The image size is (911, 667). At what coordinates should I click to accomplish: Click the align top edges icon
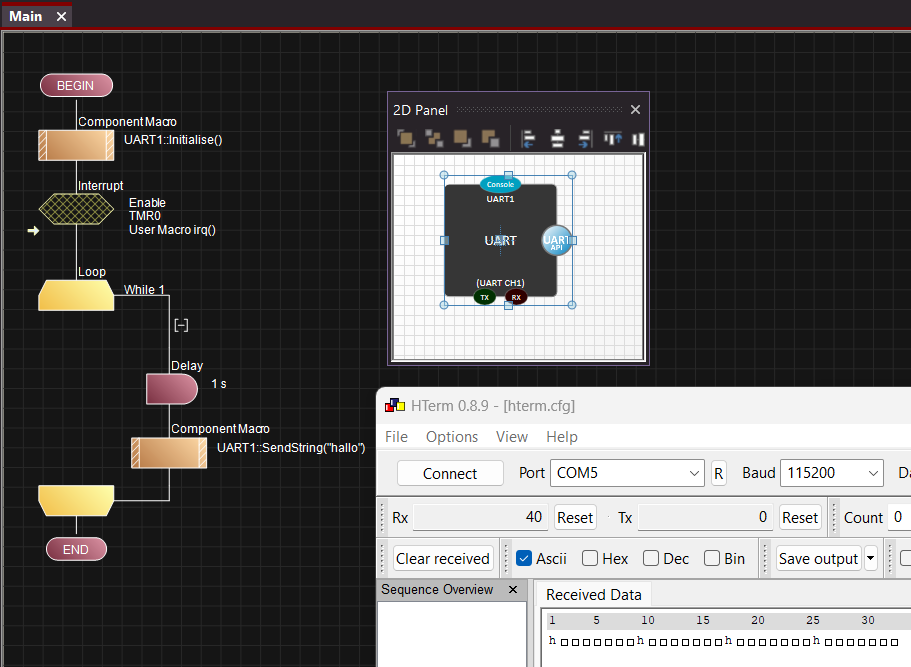click(x=613, y=139)
